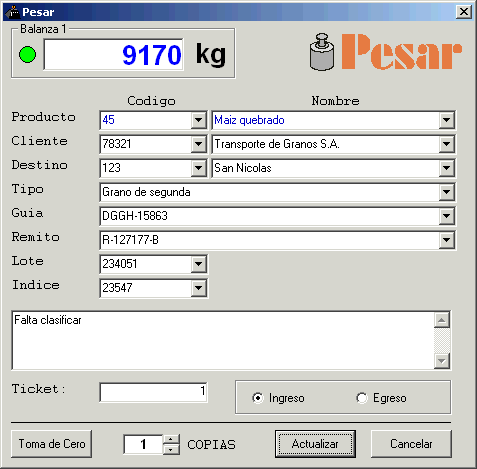Click the 9170 weight display

click(x=113, y=55)
